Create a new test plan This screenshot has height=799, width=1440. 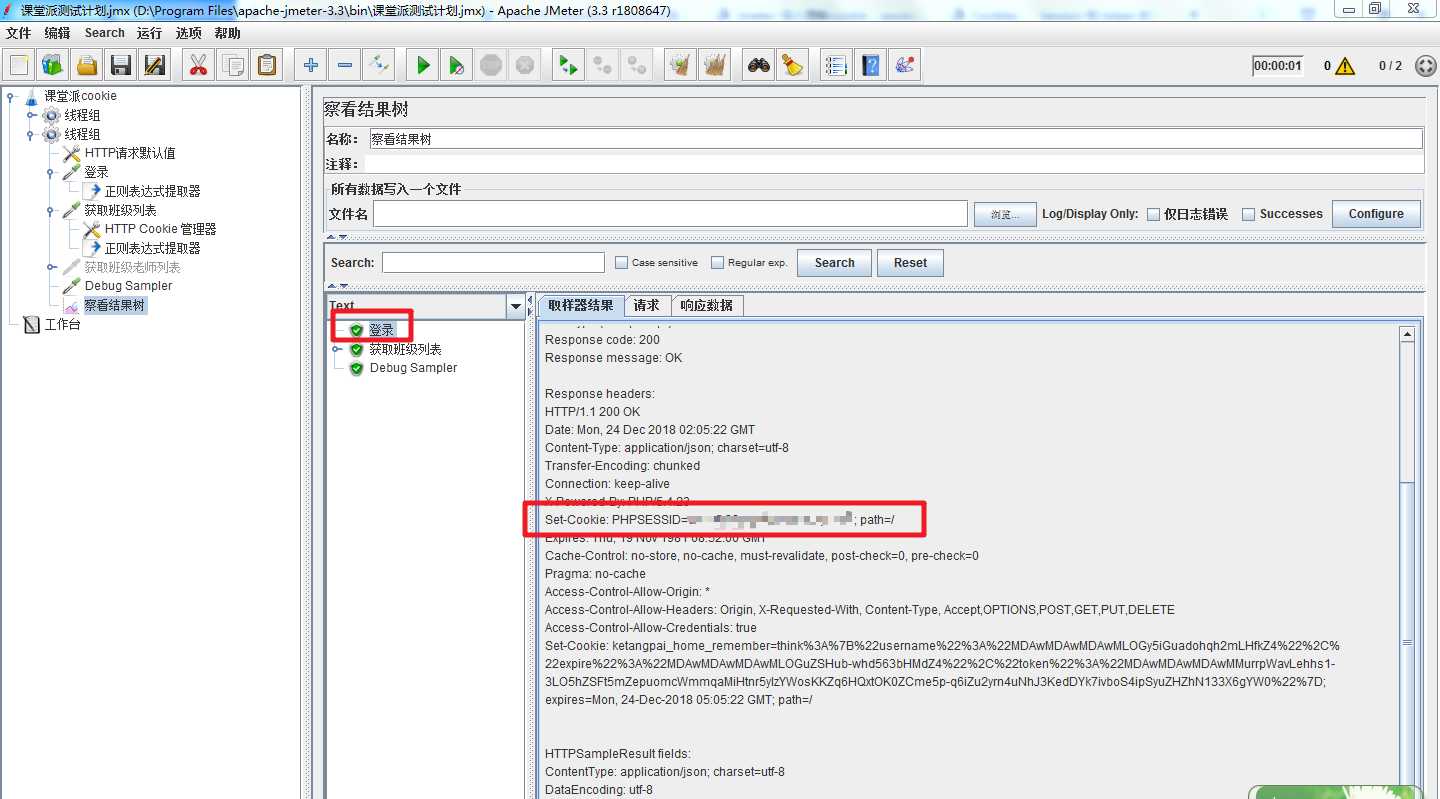(19, 65)
